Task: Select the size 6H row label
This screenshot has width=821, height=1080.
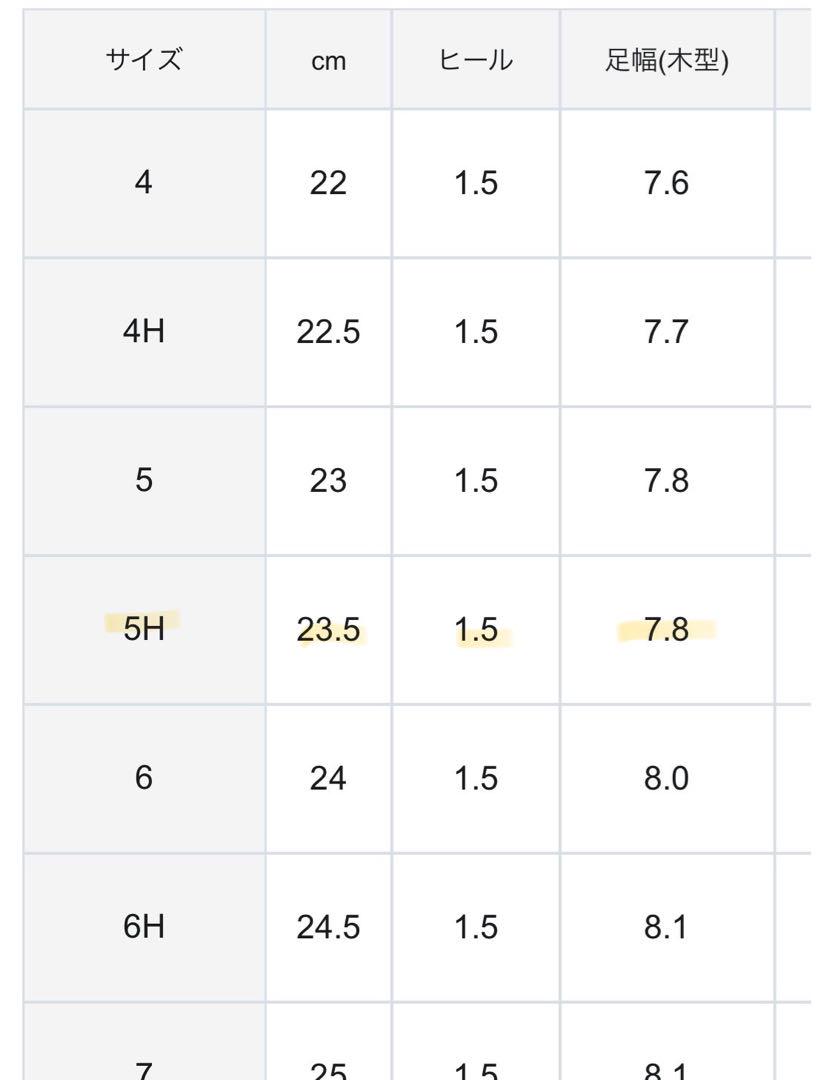Action: click(x=144, y=927)
